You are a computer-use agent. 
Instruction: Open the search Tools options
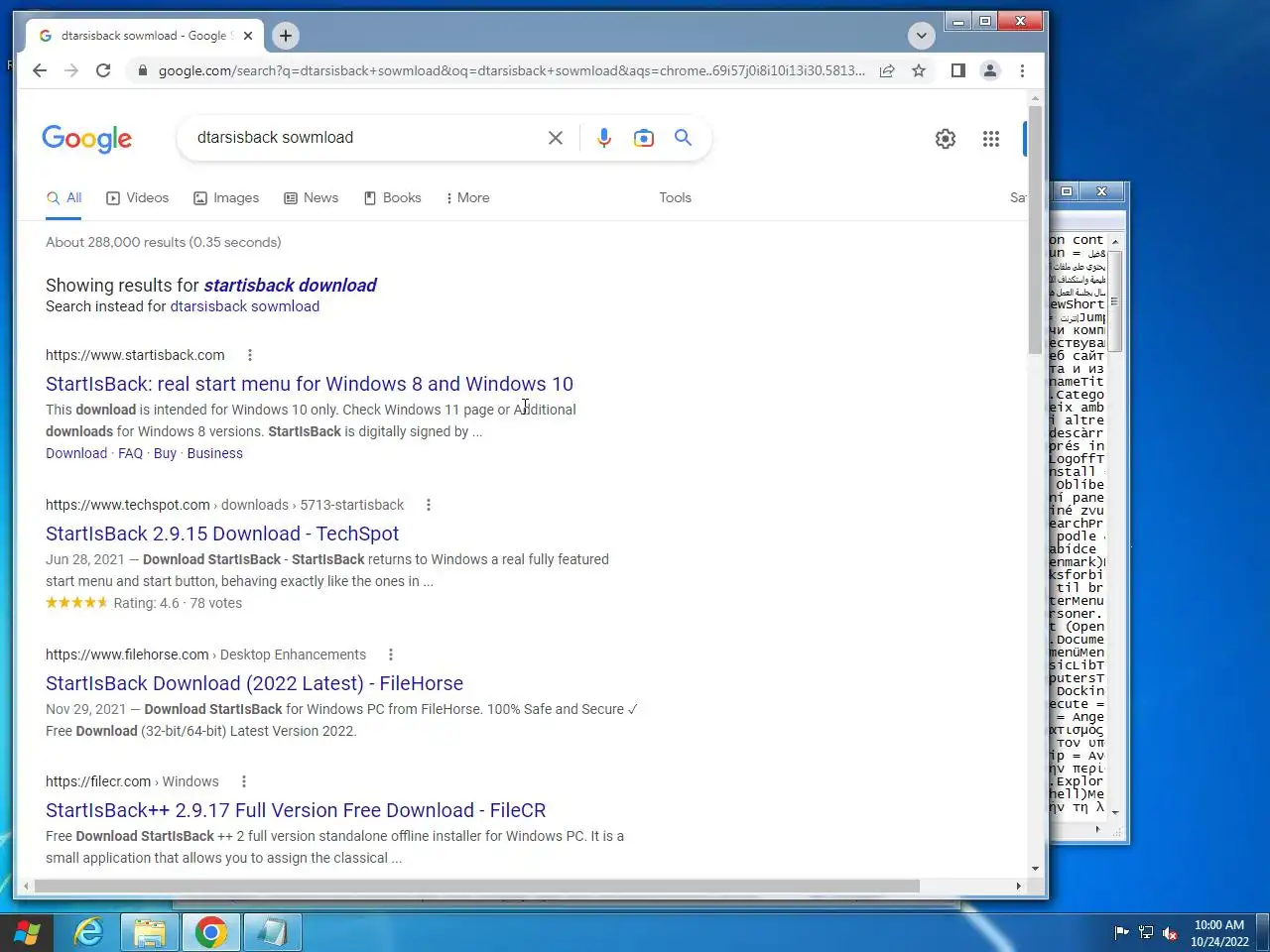pos(676,198)
